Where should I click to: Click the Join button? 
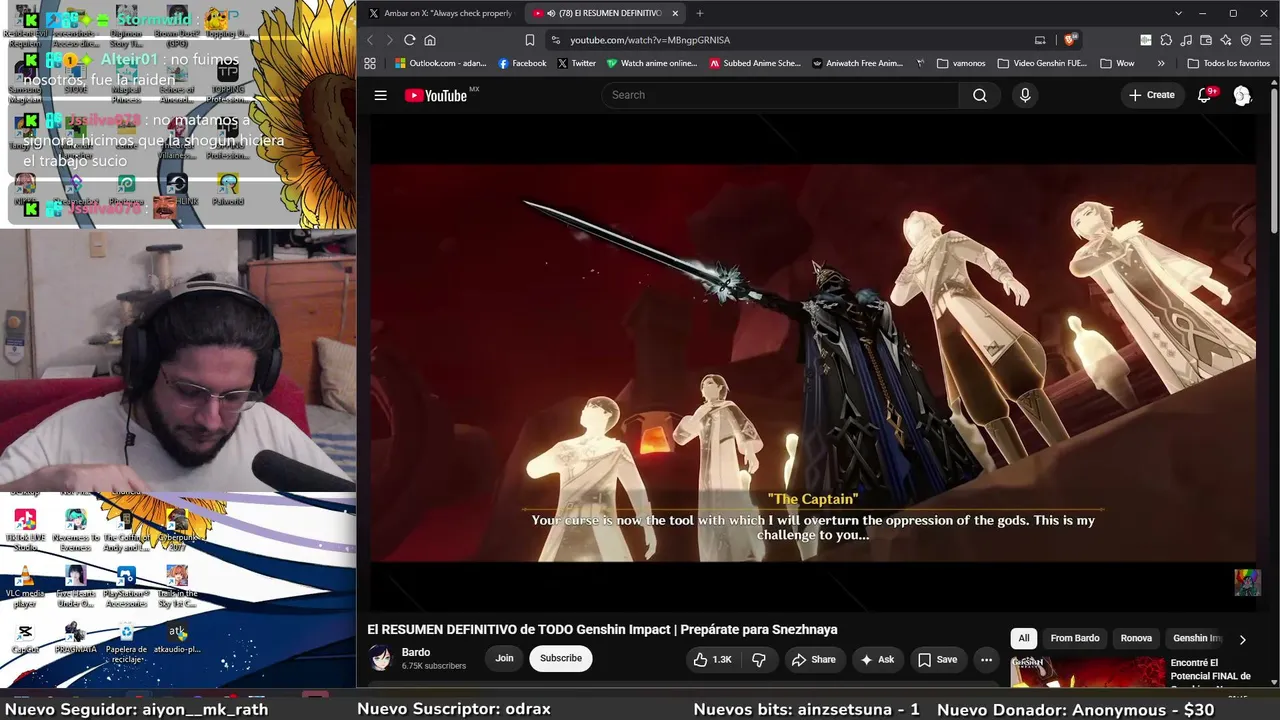click(504, 658)
